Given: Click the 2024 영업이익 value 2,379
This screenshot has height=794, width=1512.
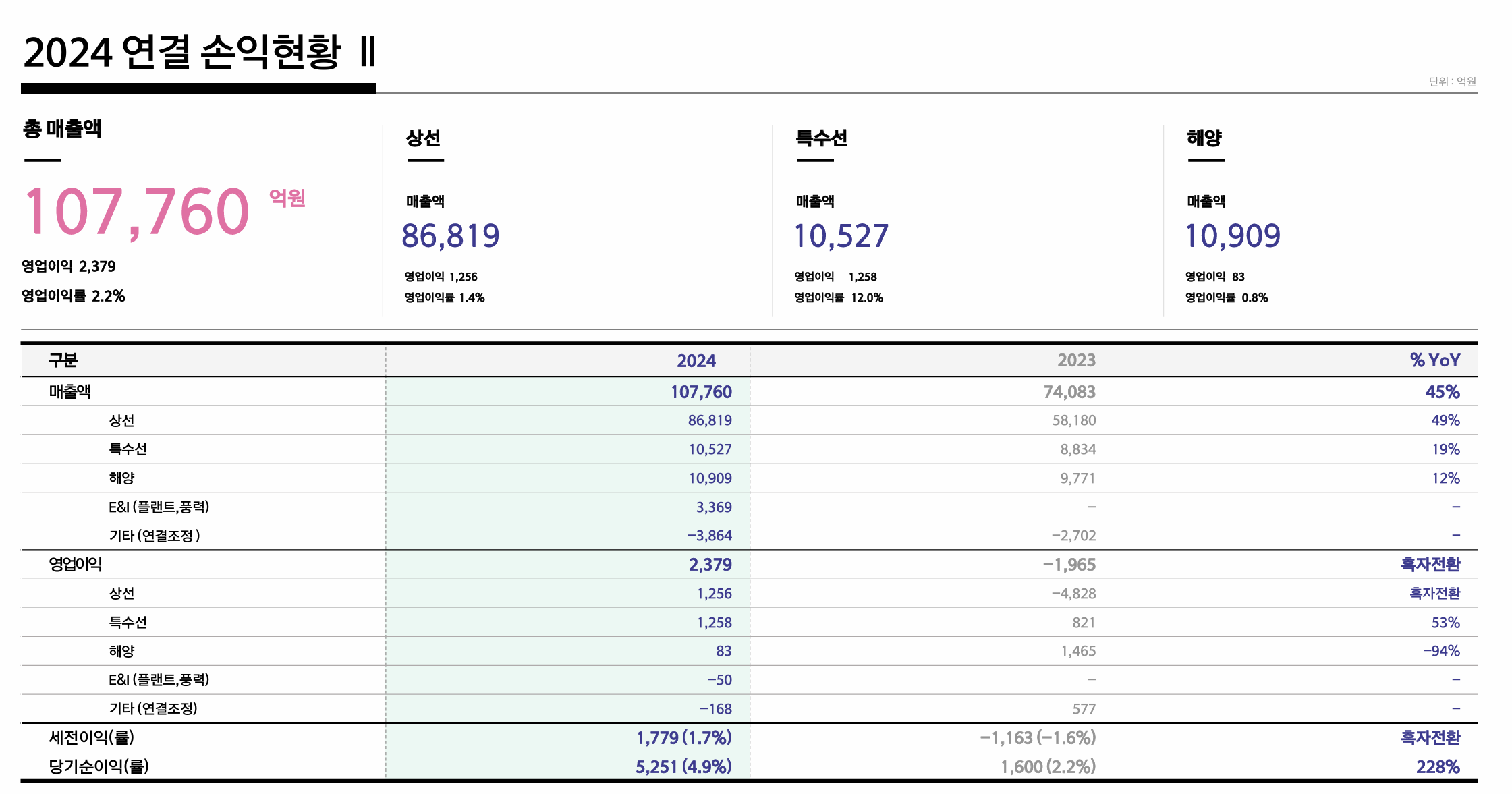Looking at the screenshot, I should 710,565.
